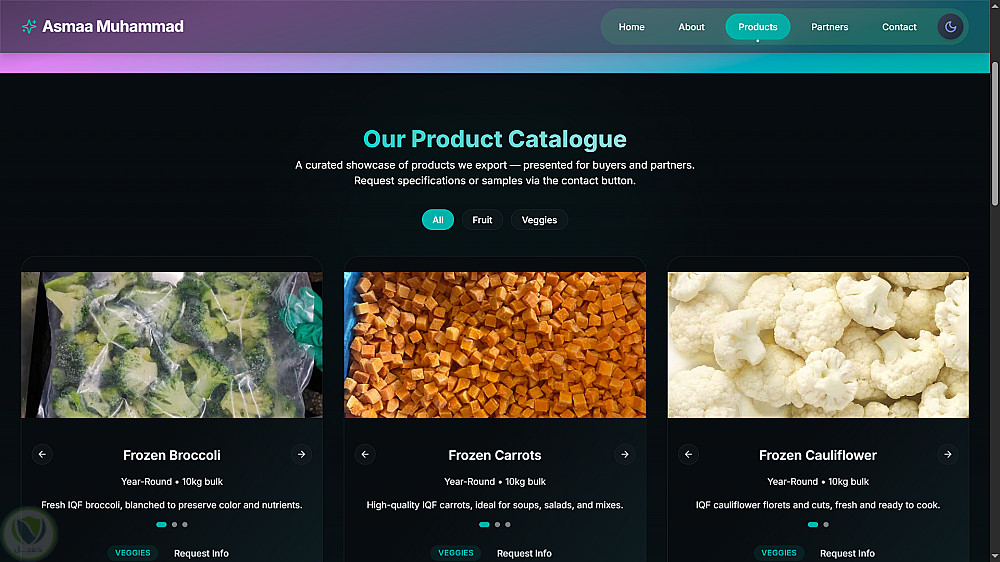This screenshot has width=1000, height=562.
Task: Show next Frozen Cauliflower image
Action: [x=948, y=454]
